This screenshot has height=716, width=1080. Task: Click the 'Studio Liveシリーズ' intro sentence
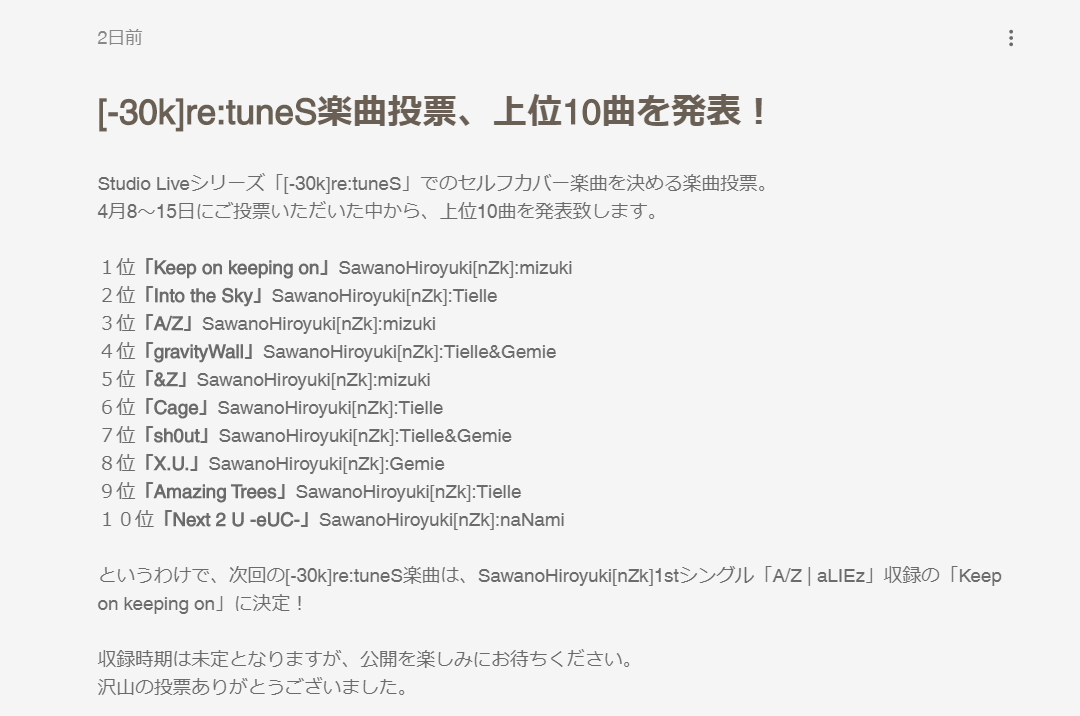tap(433, 184)
